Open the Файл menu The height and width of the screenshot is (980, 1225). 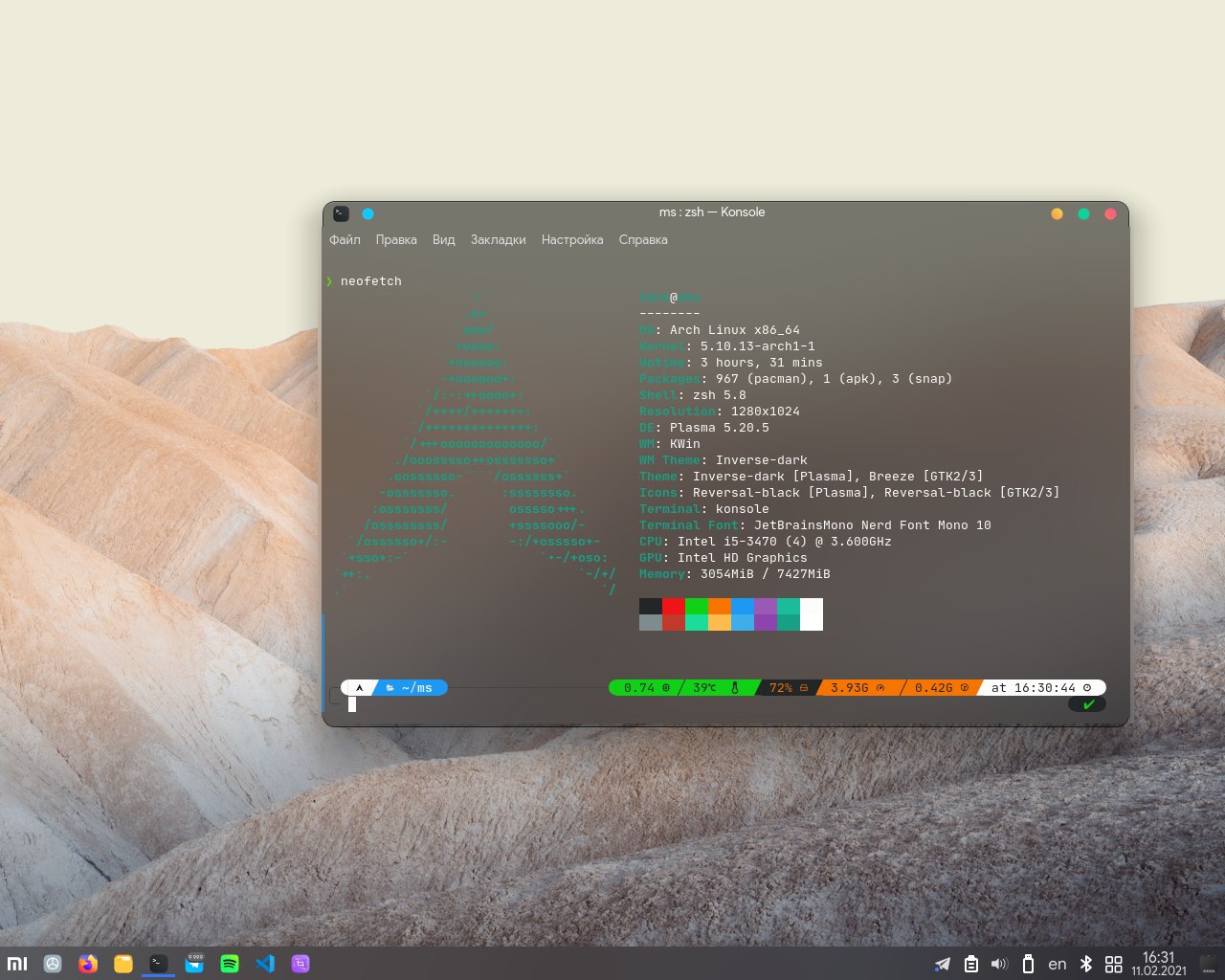tap(345, 239)
